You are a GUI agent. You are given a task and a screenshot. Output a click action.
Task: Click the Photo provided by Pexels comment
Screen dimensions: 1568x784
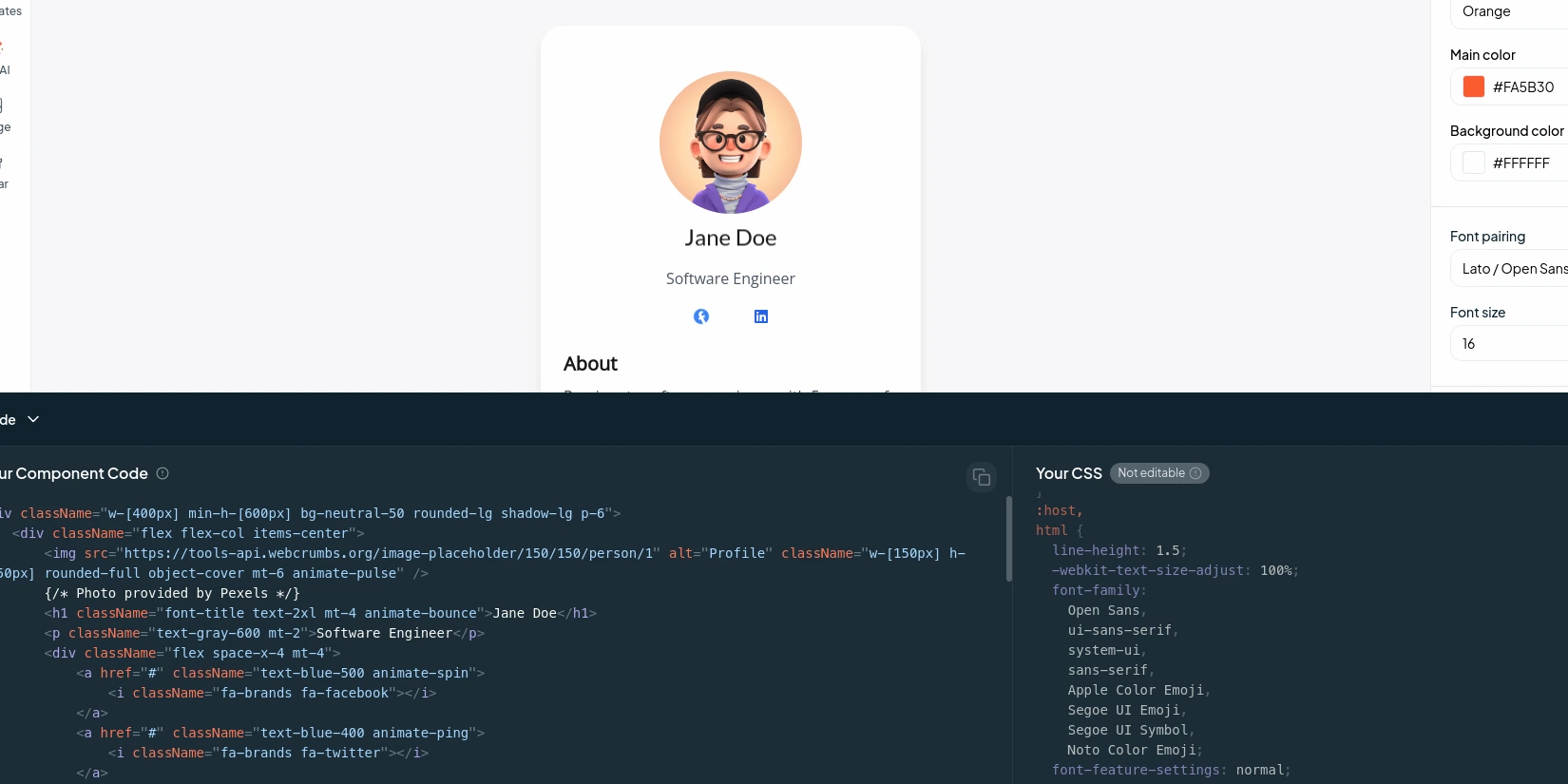pyautogui.click(x=172, y=593)
